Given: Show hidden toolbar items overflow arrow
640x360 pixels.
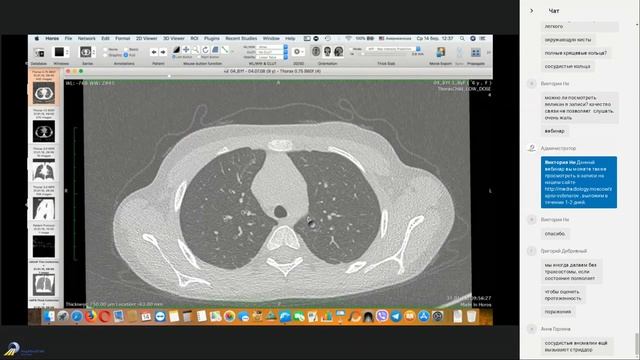Looking at the screenshot, I should (489, 52).
